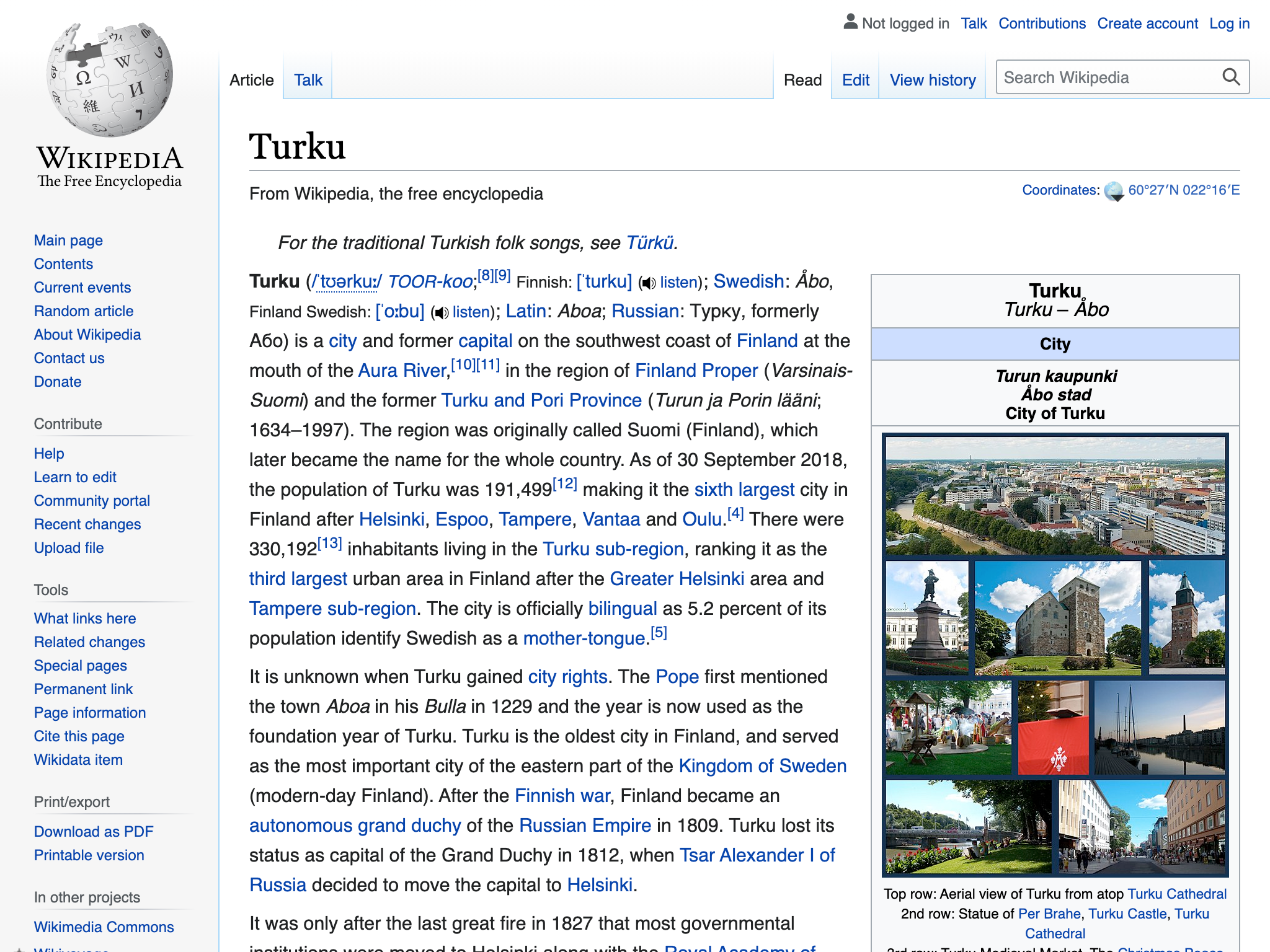The image size is (1270, 952).
Task: Click the not-logged-in user icon
Action: pyautogui.click(x=850, y=22)
